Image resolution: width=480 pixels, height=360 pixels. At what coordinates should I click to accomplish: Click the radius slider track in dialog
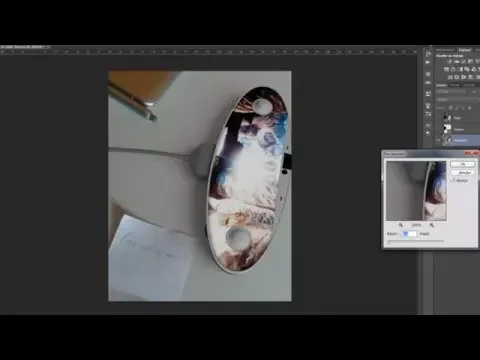[416, 241]
